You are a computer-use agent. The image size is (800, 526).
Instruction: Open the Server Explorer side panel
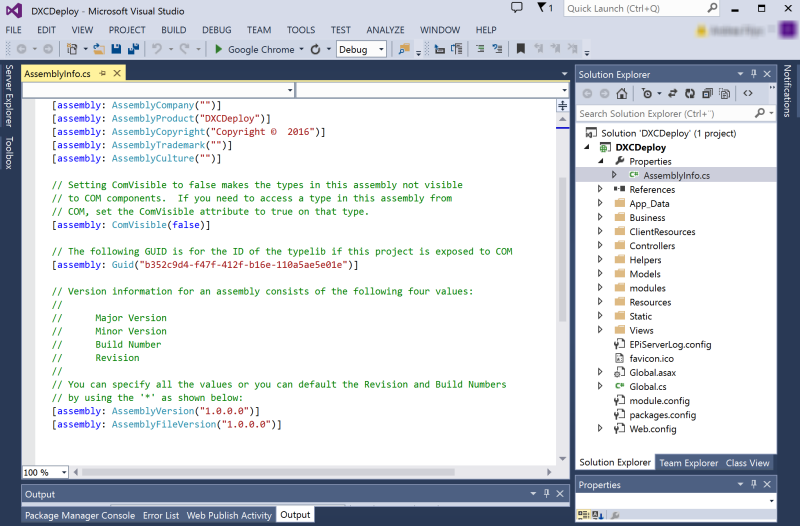(x=9, y=97)
